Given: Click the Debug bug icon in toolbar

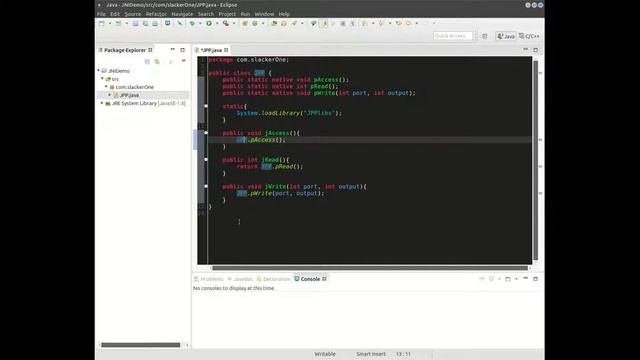Looking at the screenshot, I should [192, 24].
